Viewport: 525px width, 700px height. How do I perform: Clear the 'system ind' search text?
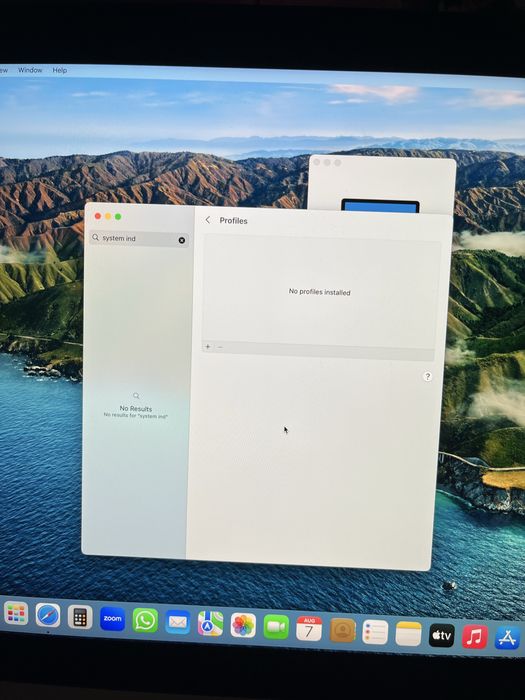click(x=182, y=240)
